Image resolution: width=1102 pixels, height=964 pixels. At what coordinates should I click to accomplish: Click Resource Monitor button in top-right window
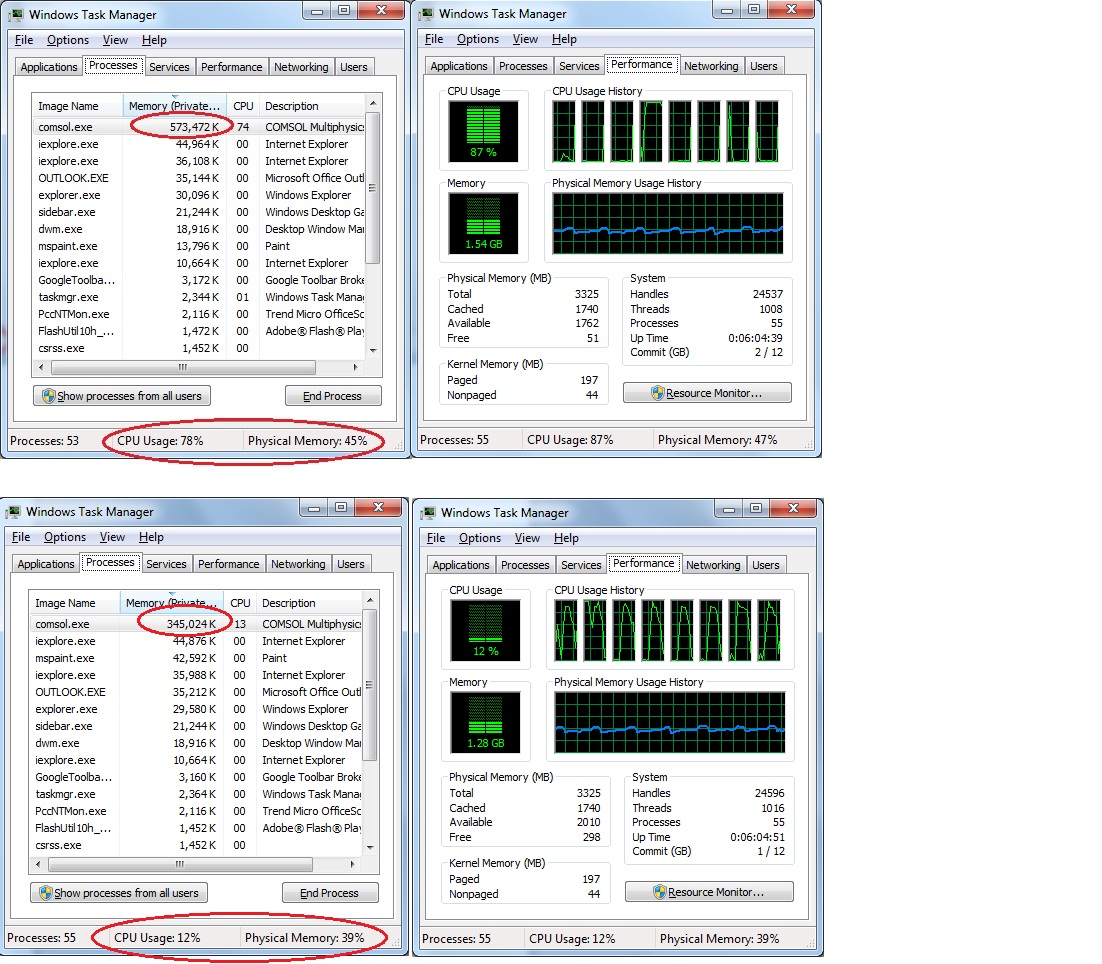[x=707, y=393]
